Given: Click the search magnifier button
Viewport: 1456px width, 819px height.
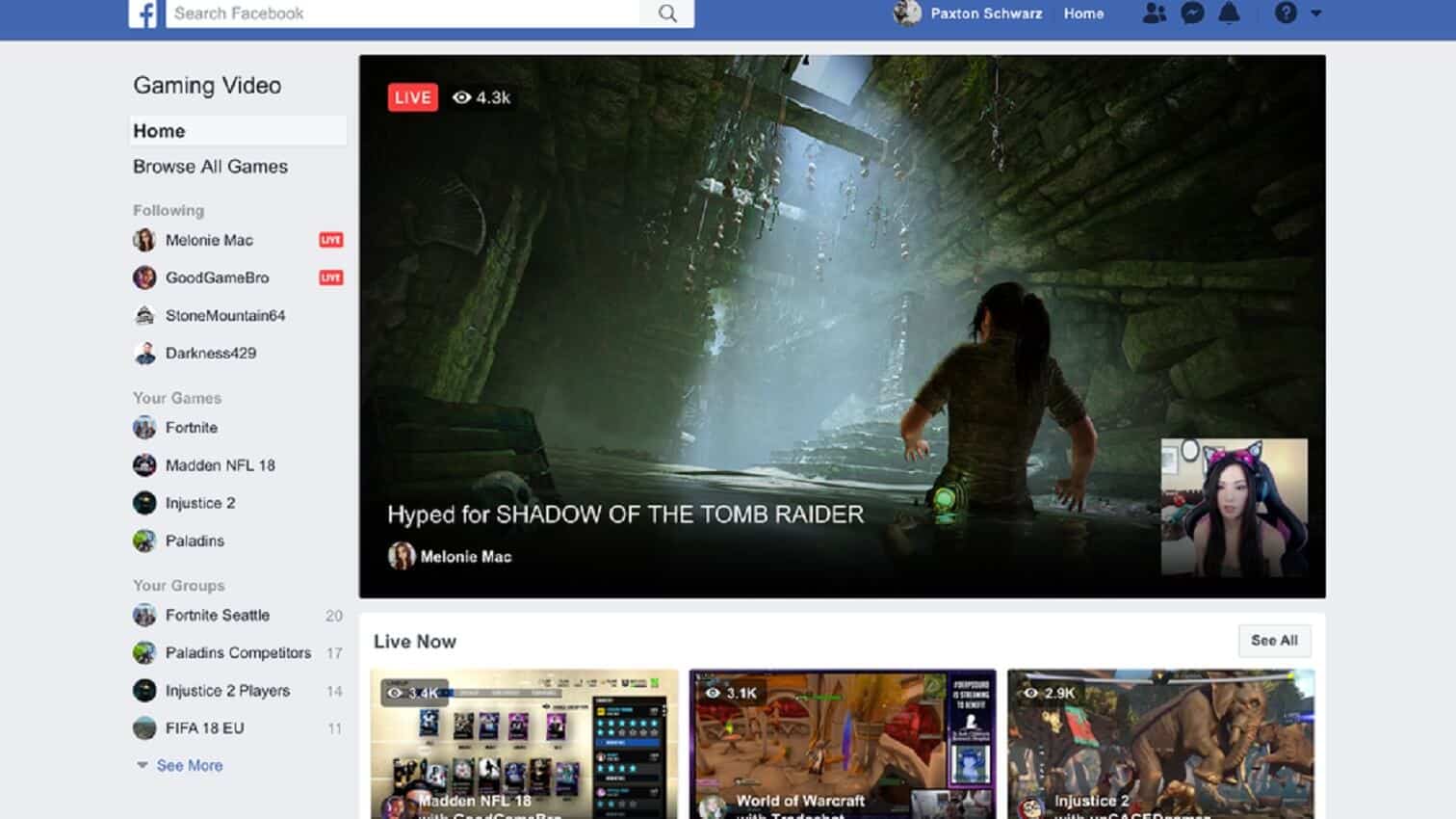Looking at the screenshot, I should click(667, 13).
